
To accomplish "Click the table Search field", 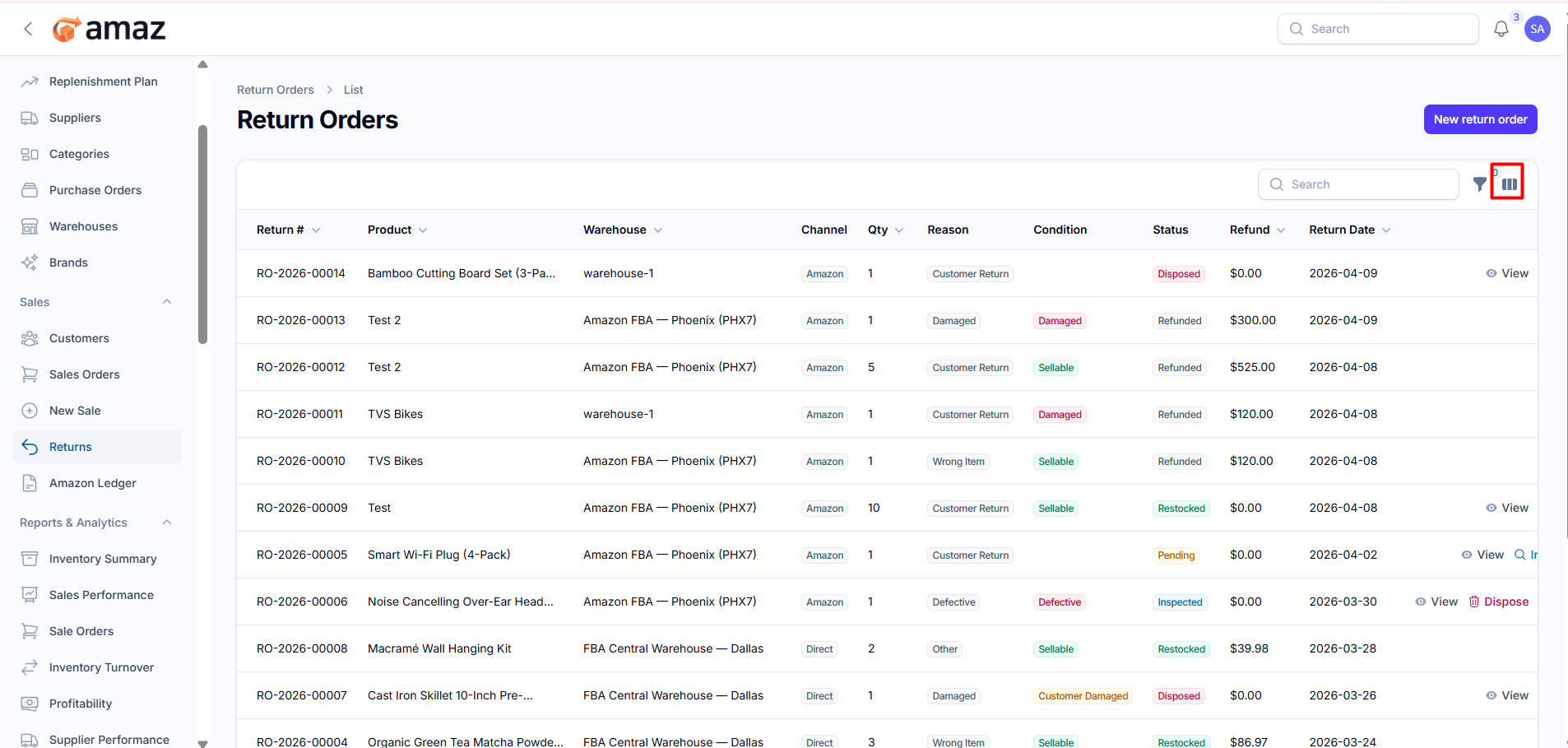I will click(1358, 184).
